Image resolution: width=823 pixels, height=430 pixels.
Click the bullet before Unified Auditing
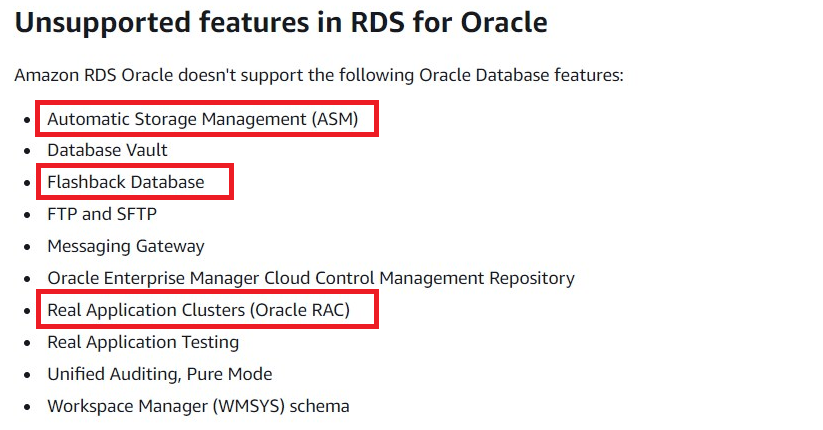(x=28, y=375)
